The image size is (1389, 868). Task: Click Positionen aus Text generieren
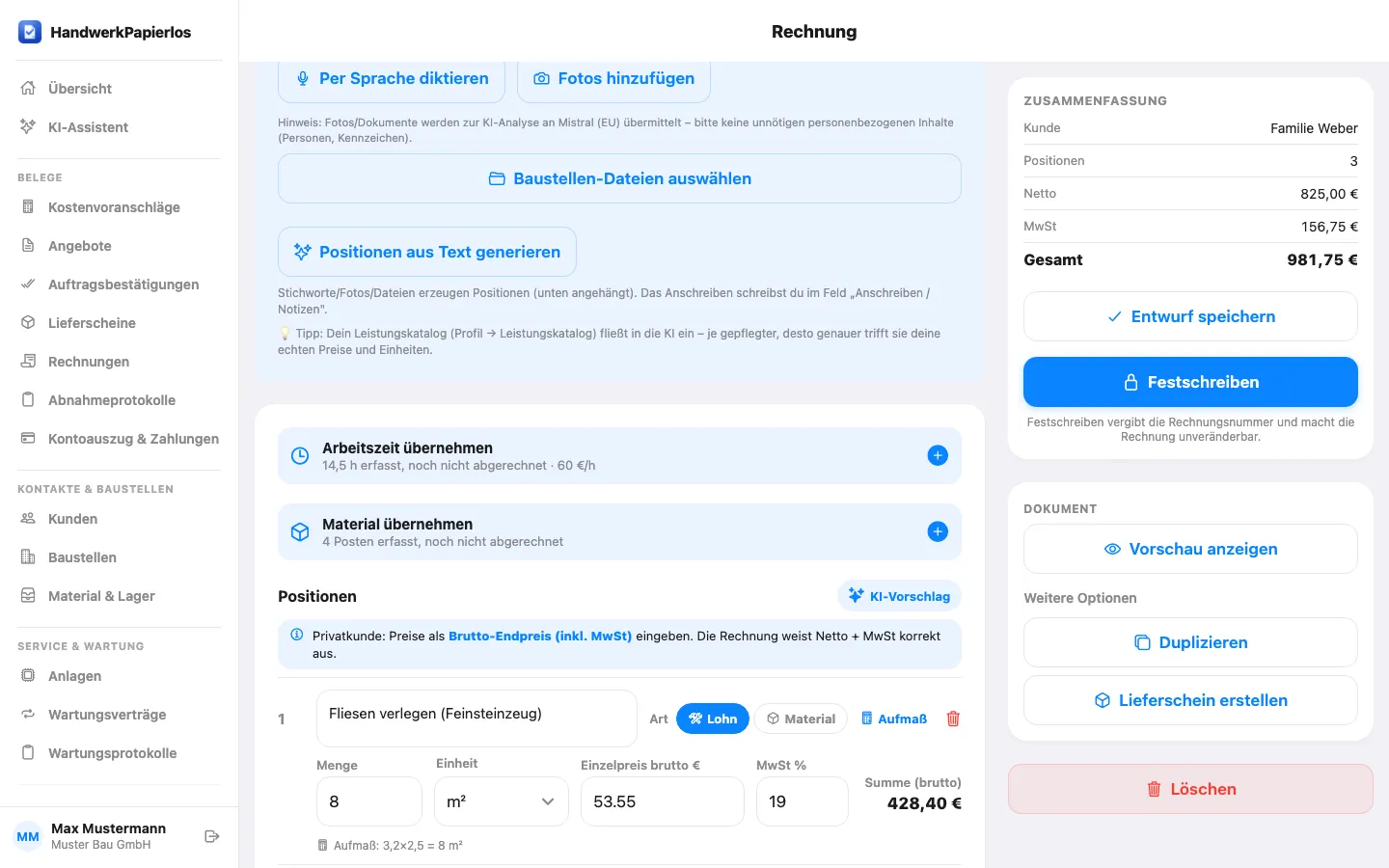[x=427, y=252]
